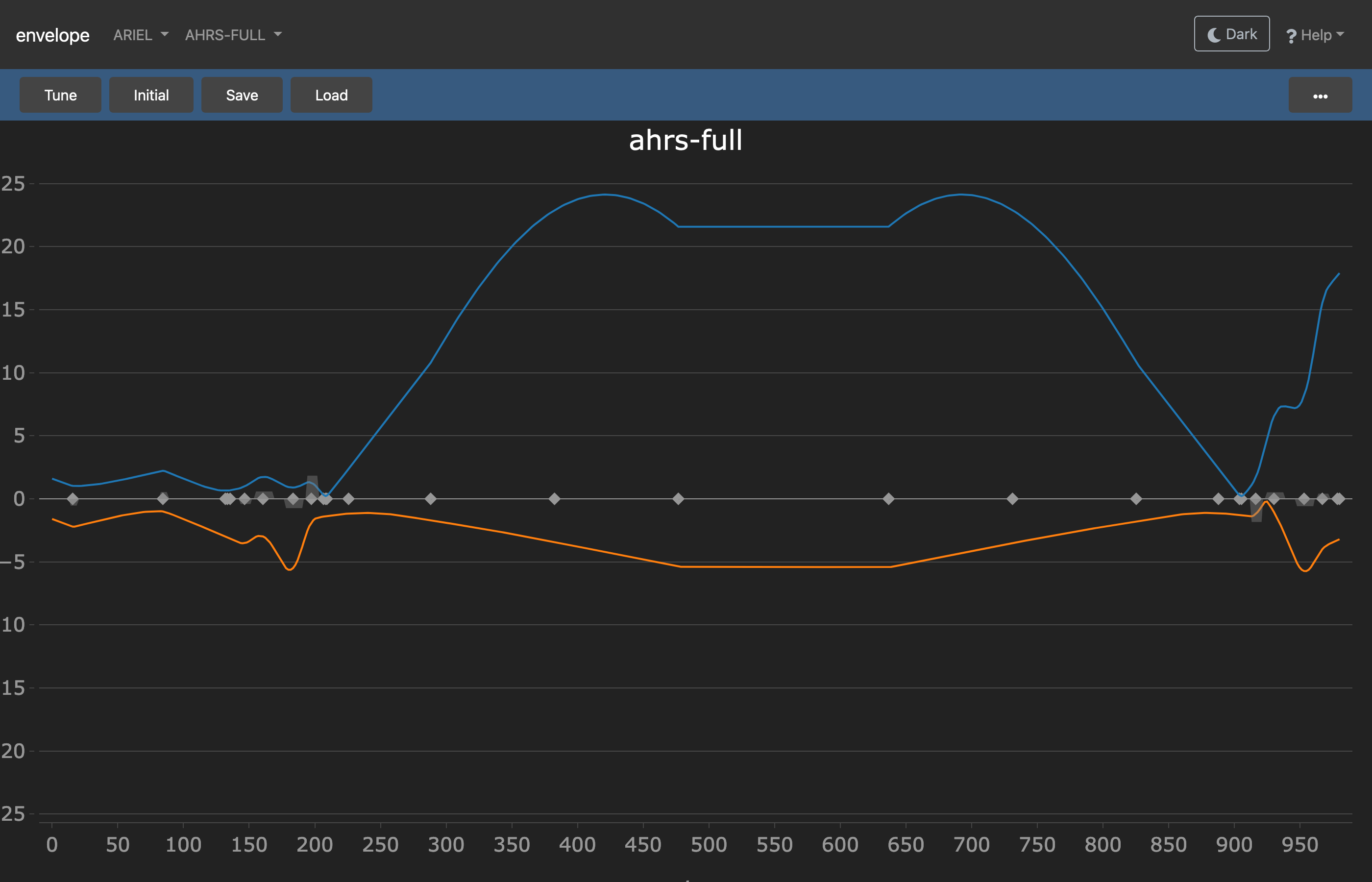Click the envelope brand title
Screen dimensions: 1372x882
(x=53, y=35)
